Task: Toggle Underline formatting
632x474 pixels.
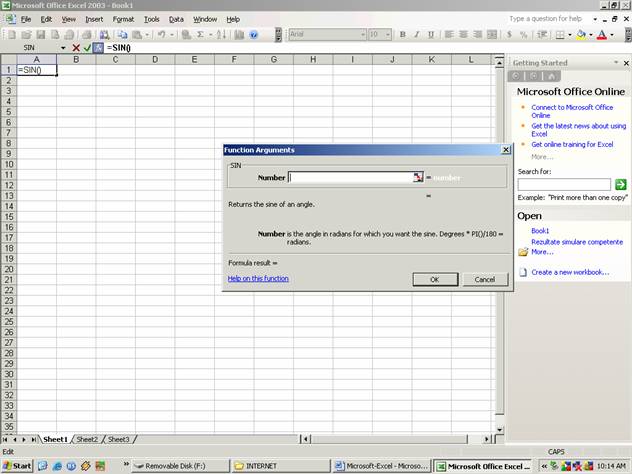Action: pos(431,35)
